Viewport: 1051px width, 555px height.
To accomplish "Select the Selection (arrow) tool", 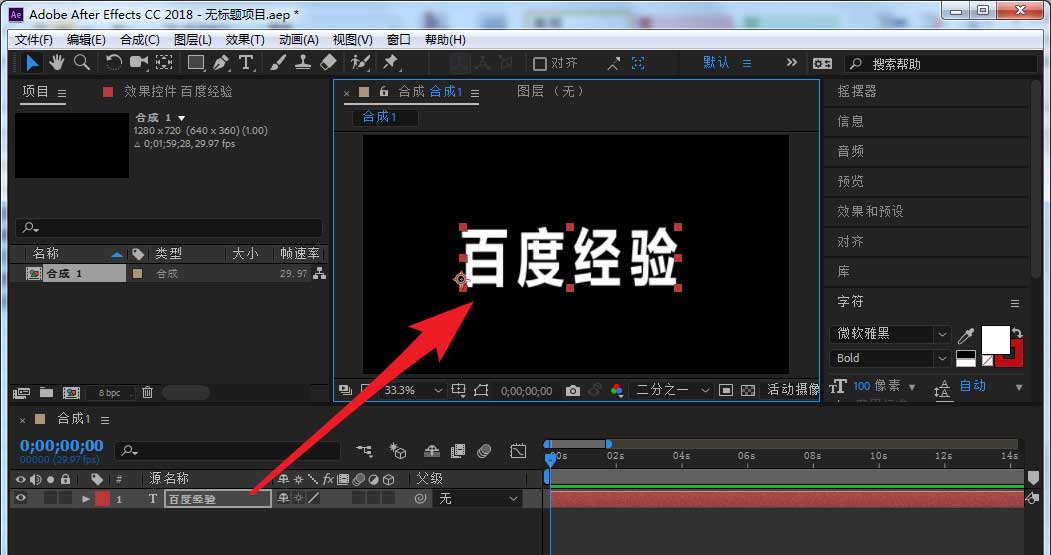I will tap(32, 63).
